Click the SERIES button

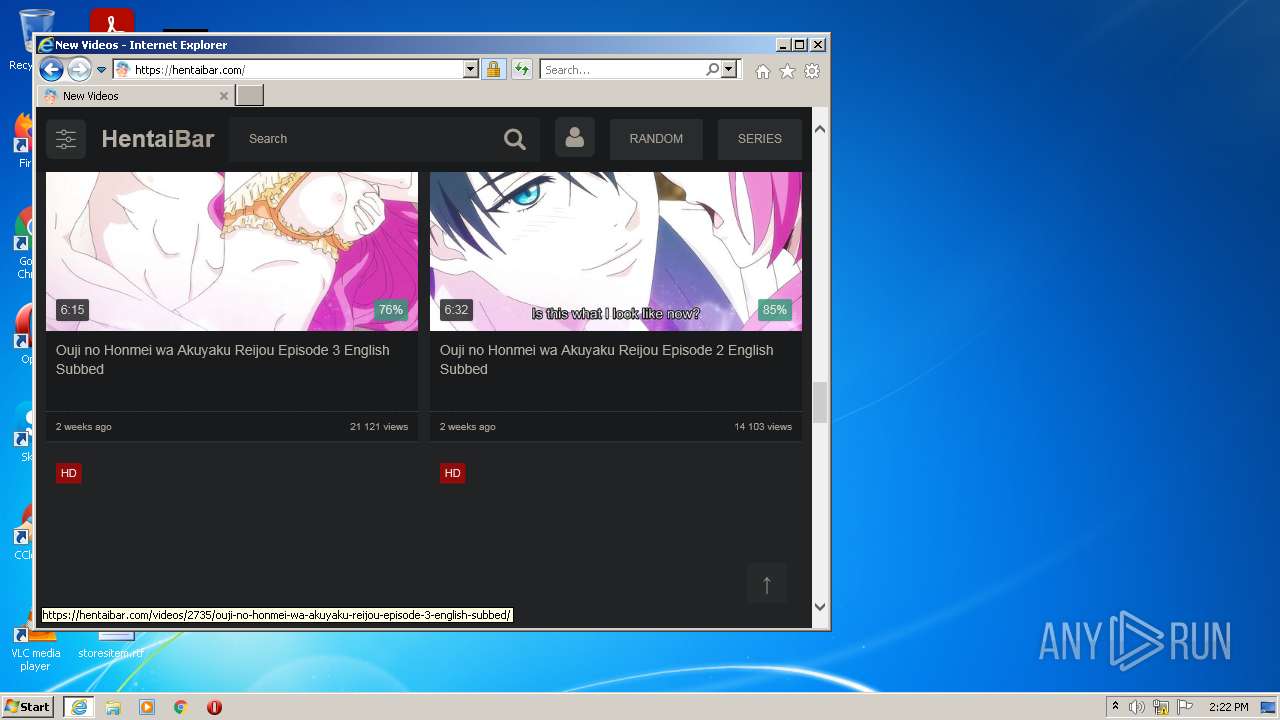(x=760, y=139)
